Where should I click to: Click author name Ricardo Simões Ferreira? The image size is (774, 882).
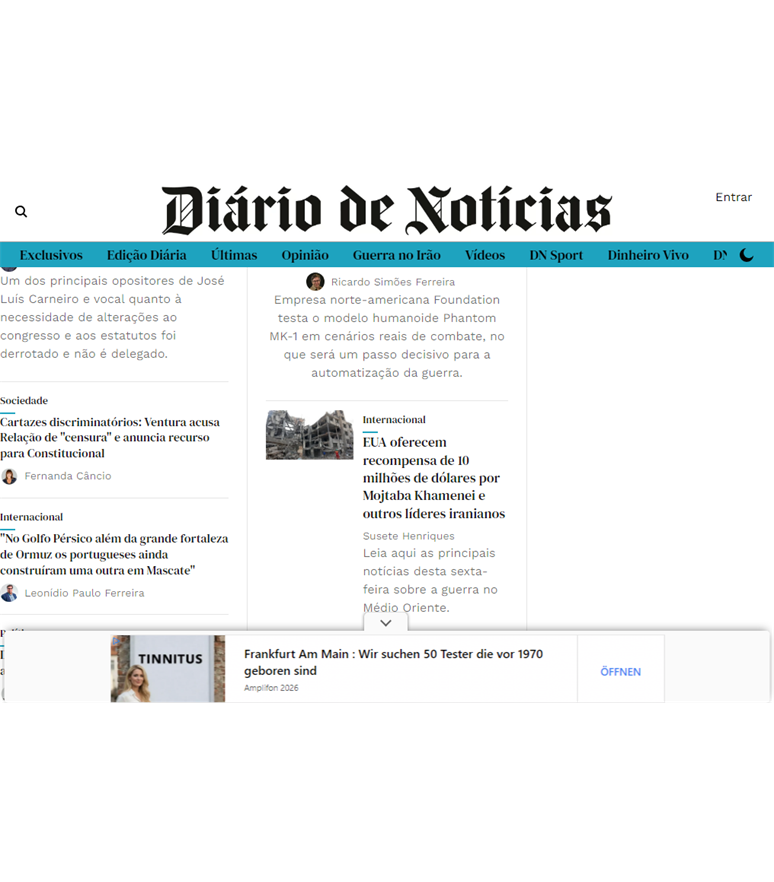393,282
